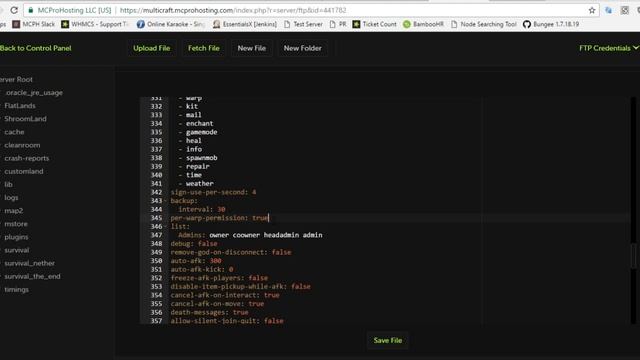Open the survival folder
The height and width of the screenshot is (360, 640).
[x=17, y=250]
